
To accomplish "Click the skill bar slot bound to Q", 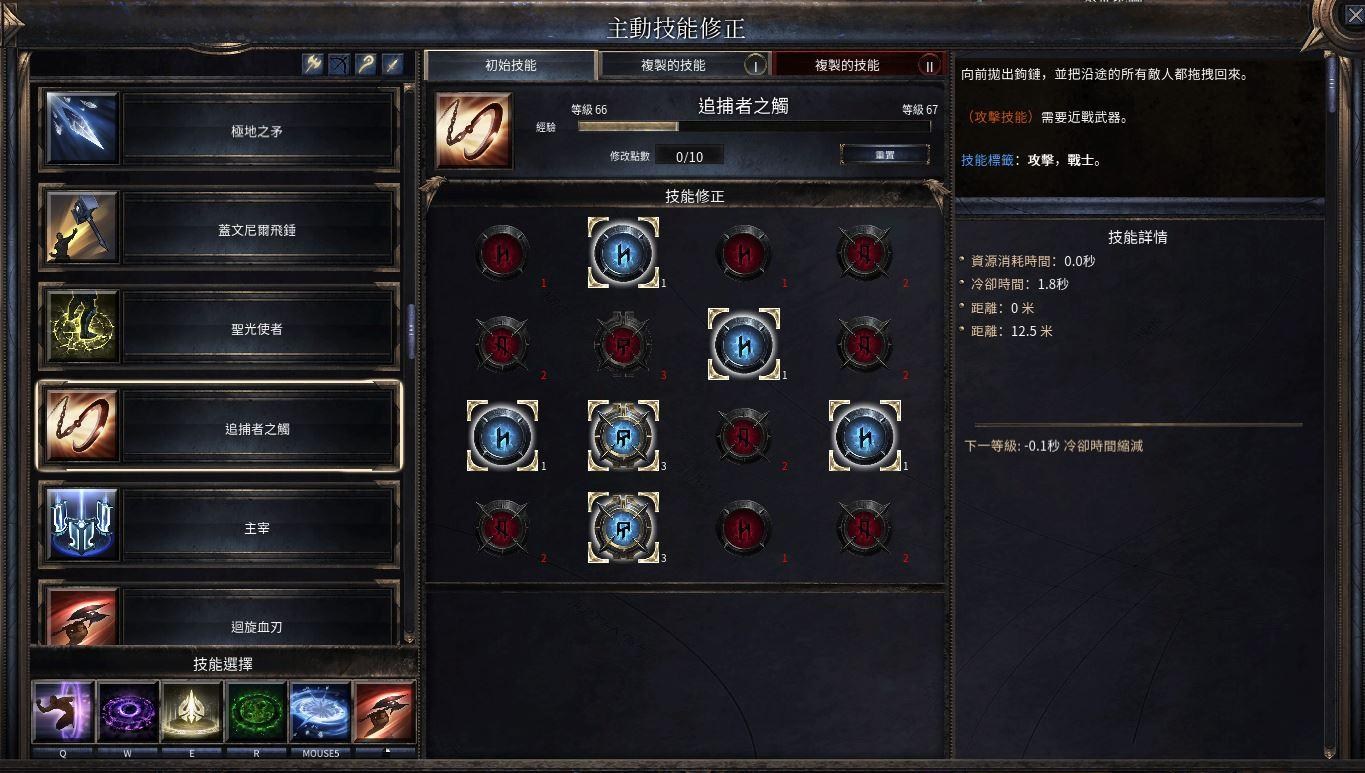I will [x=63, y=712].
